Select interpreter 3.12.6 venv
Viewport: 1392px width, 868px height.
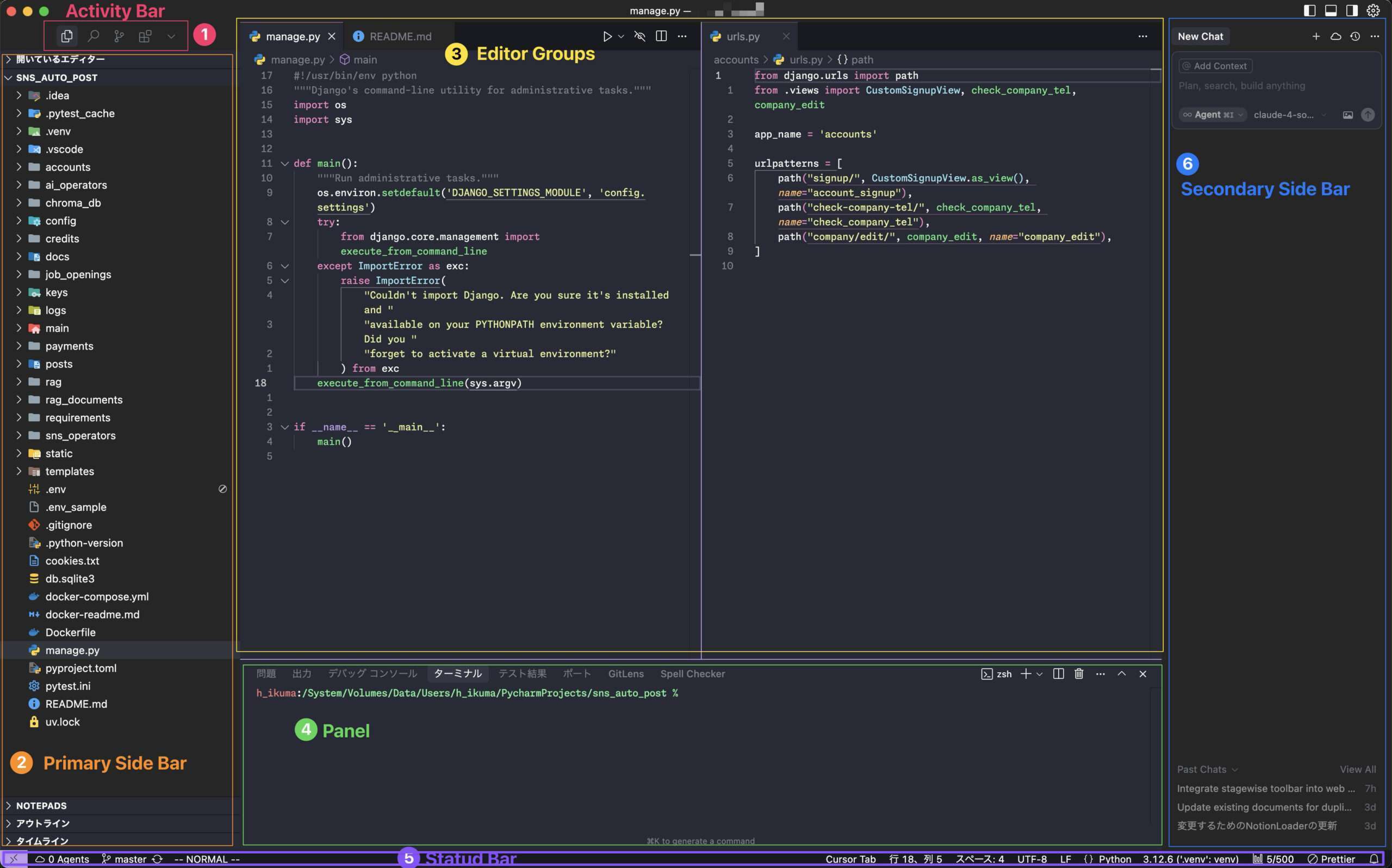(1190, 859)
